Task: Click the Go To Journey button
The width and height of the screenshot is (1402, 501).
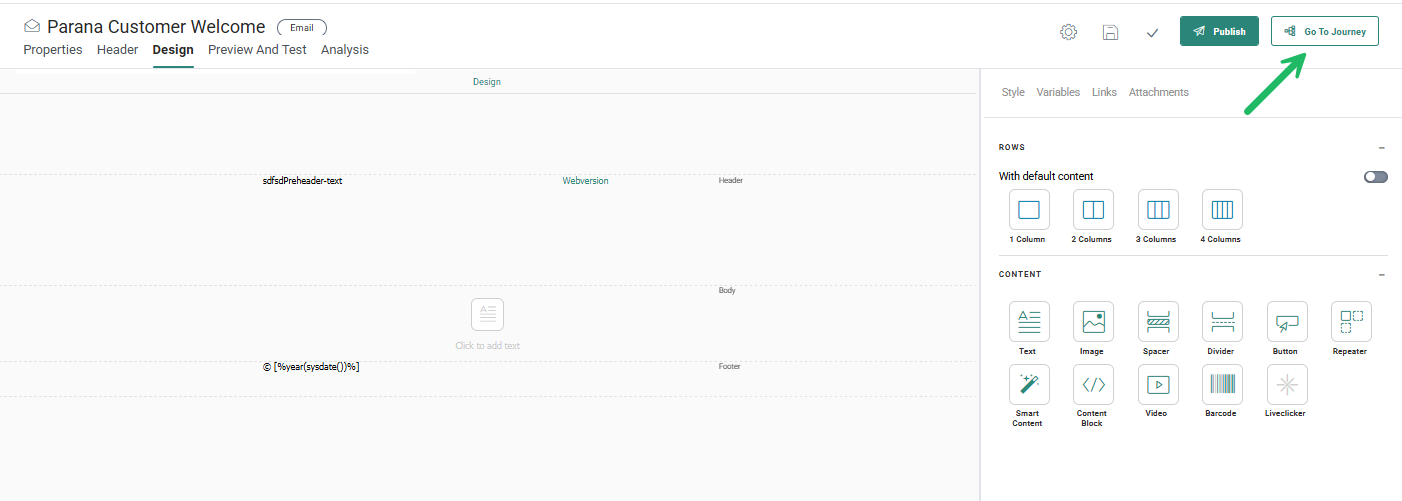Action: tap(1324, 31)
